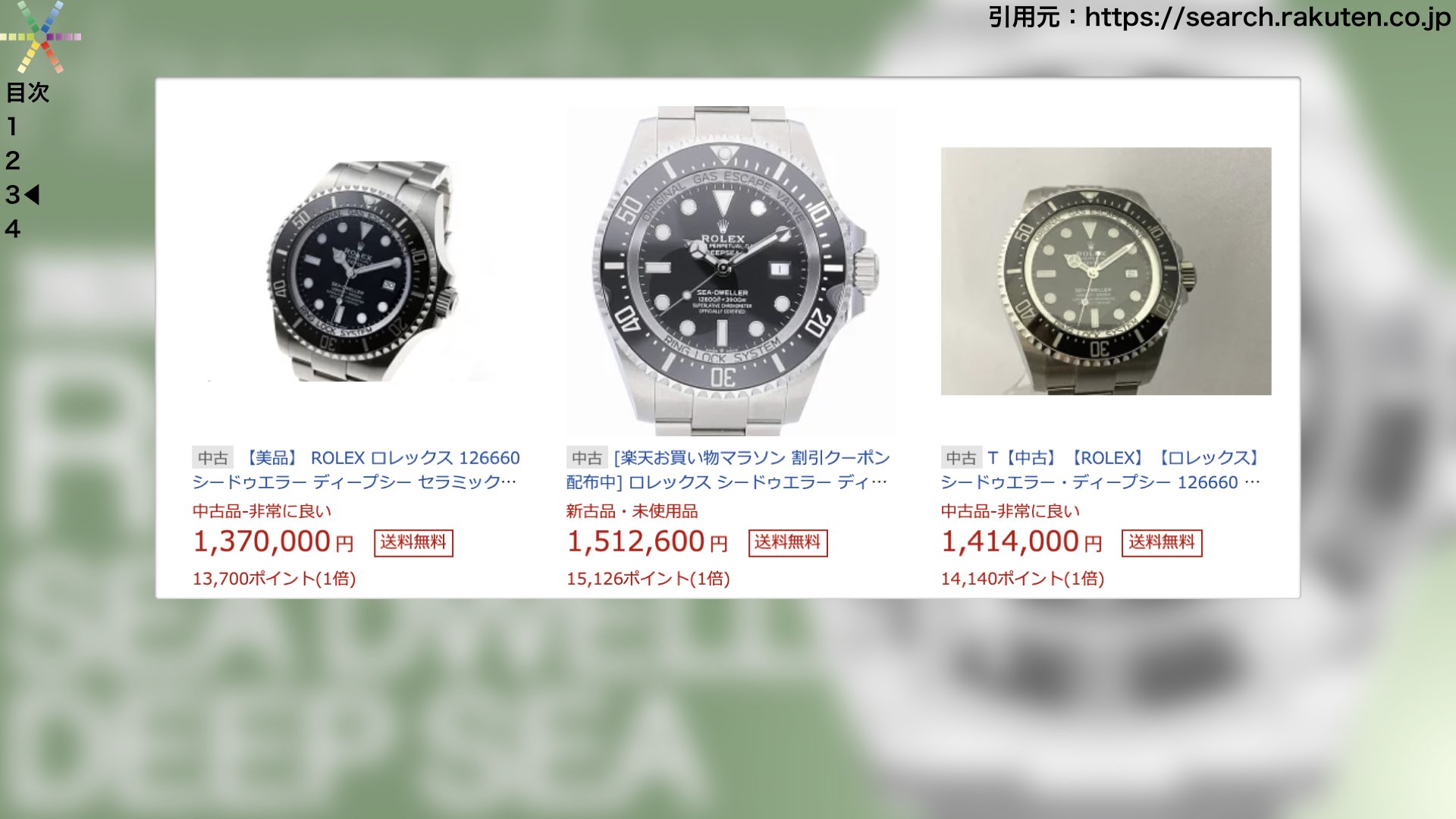Select chapter 4 in table of contents

(x=13, y=229)
